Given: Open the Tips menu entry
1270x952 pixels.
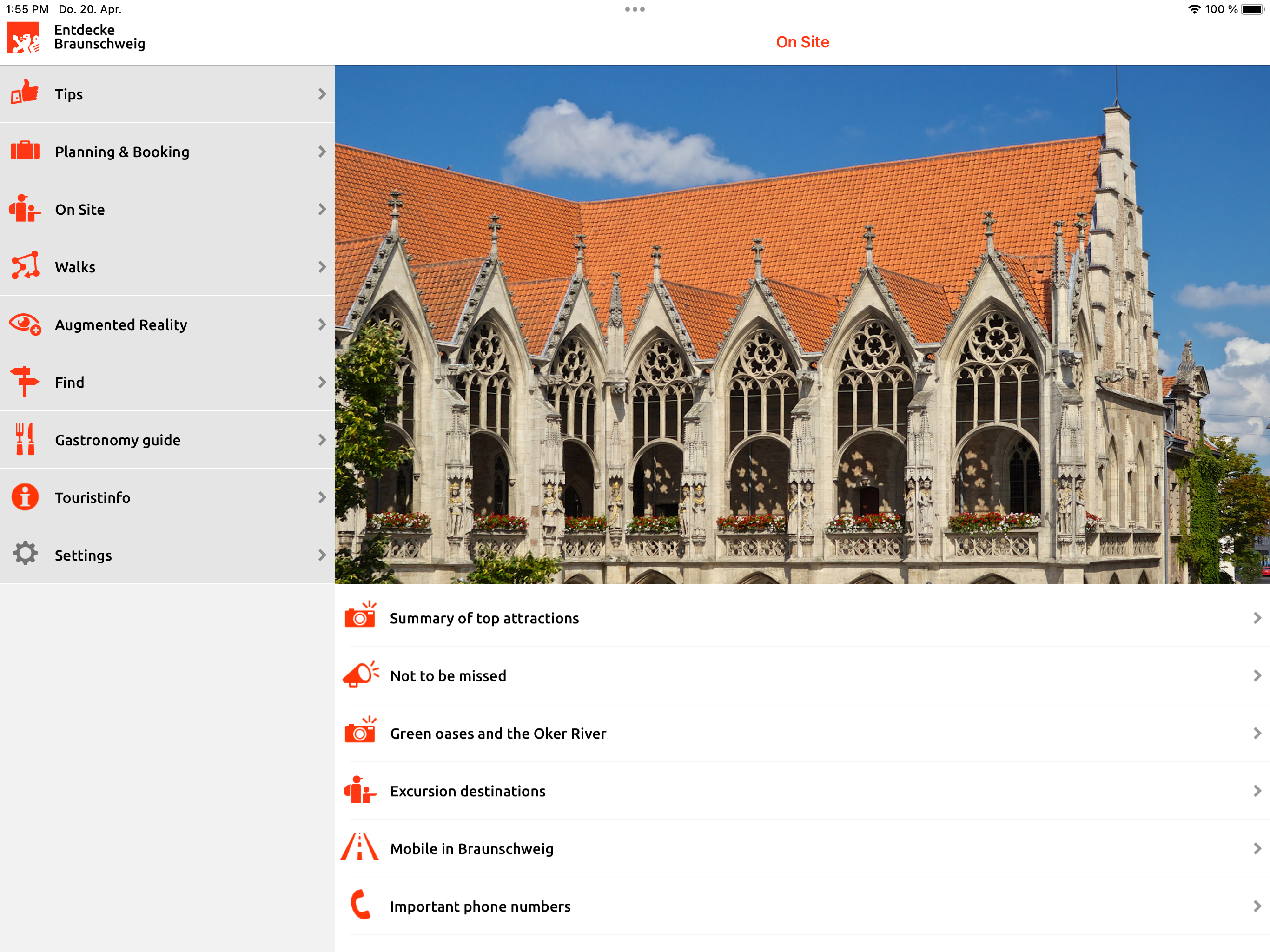Looking at the screenshot, I should coord(167,94).
